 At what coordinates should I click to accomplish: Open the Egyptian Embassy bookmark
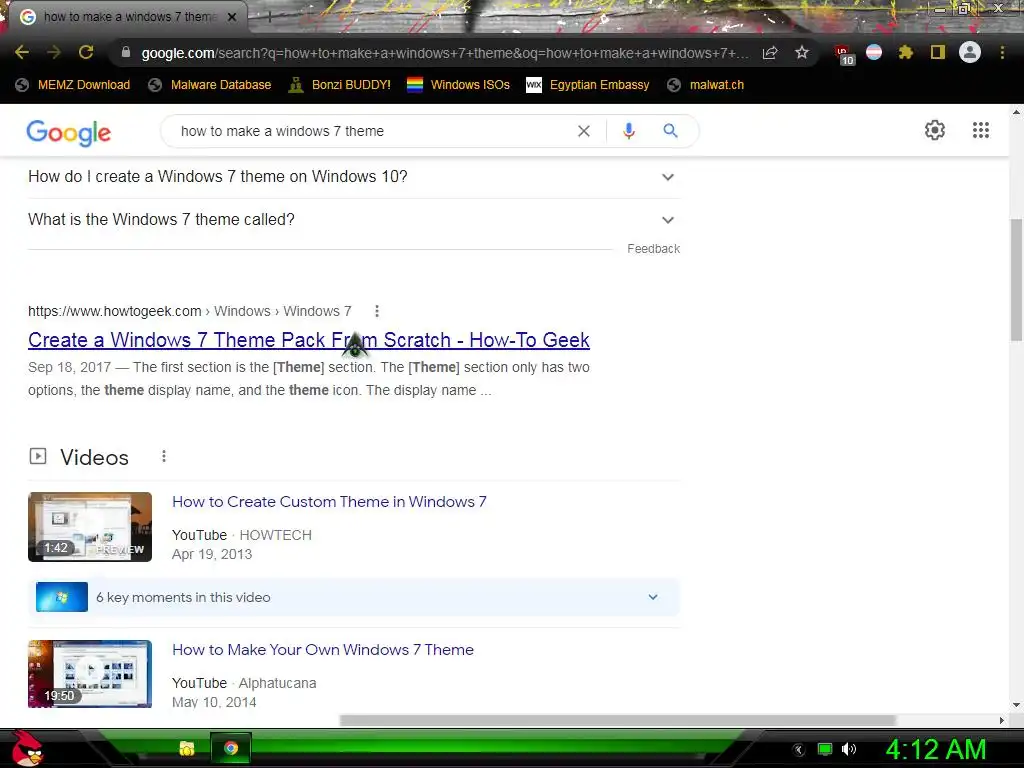588,85
